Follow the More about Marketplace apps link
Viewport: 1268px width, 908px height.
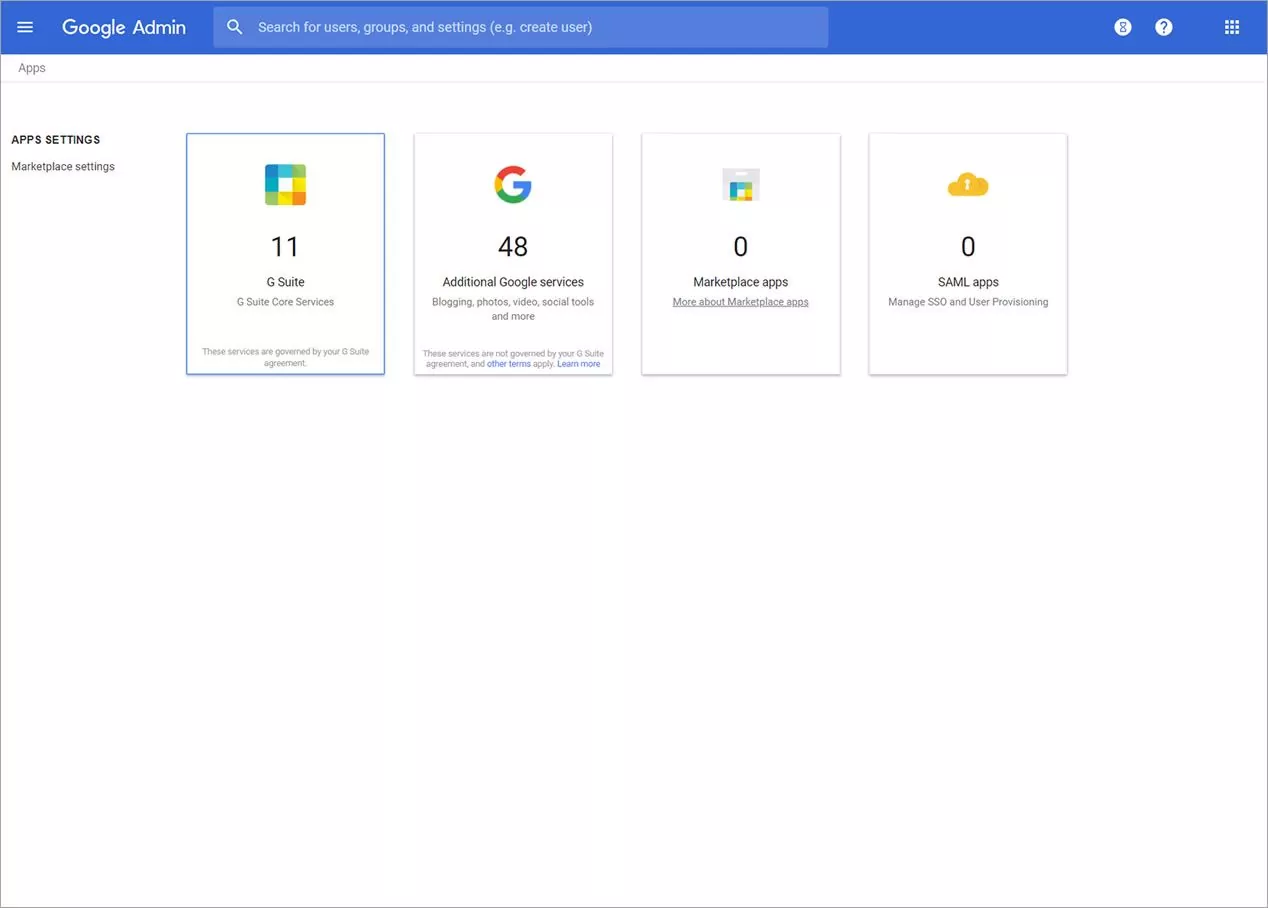[741, 302]
